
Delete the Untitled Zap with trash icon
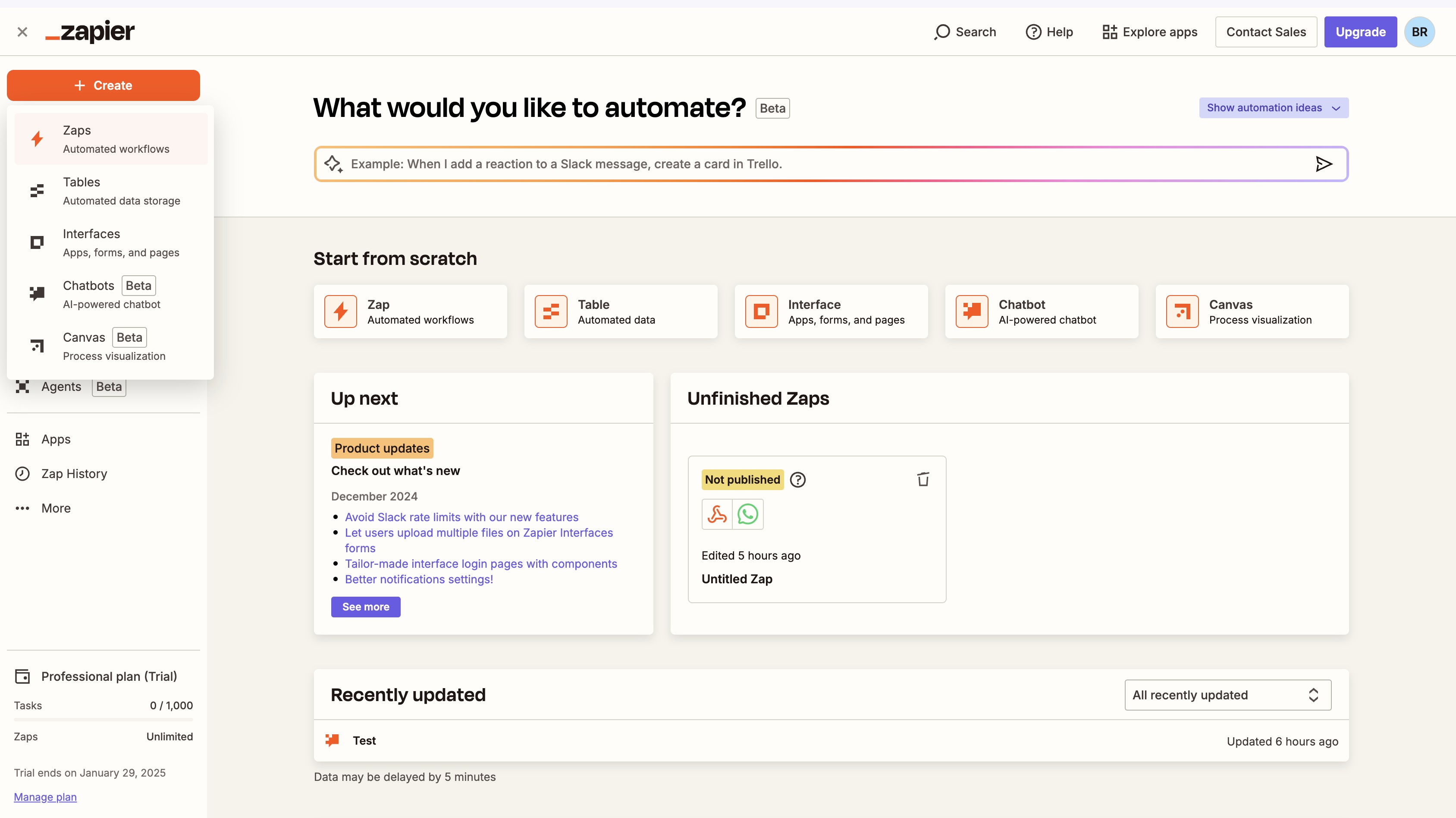923,479
